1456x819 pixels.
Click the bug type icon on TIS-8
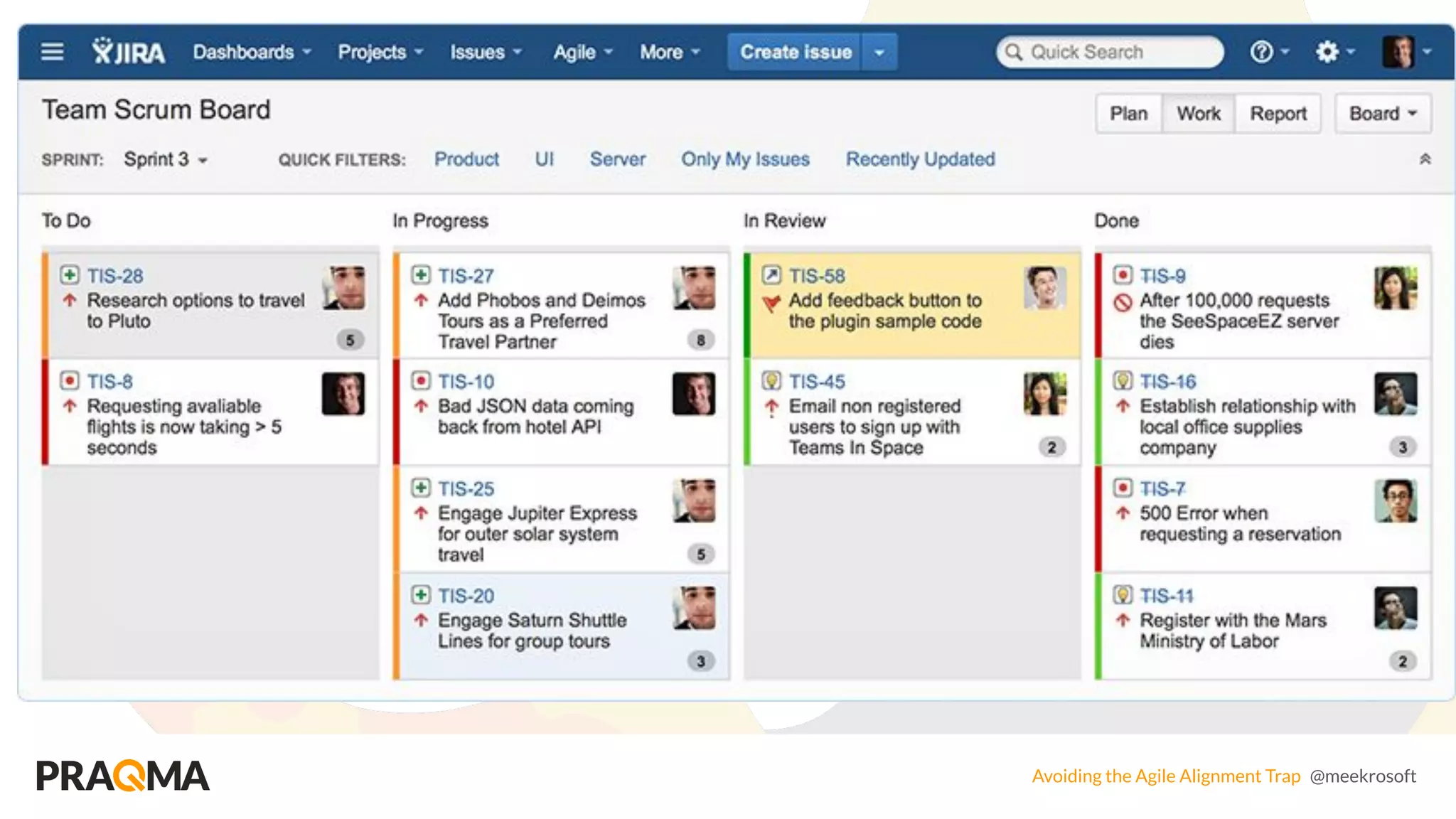click(x=69, y=380)
